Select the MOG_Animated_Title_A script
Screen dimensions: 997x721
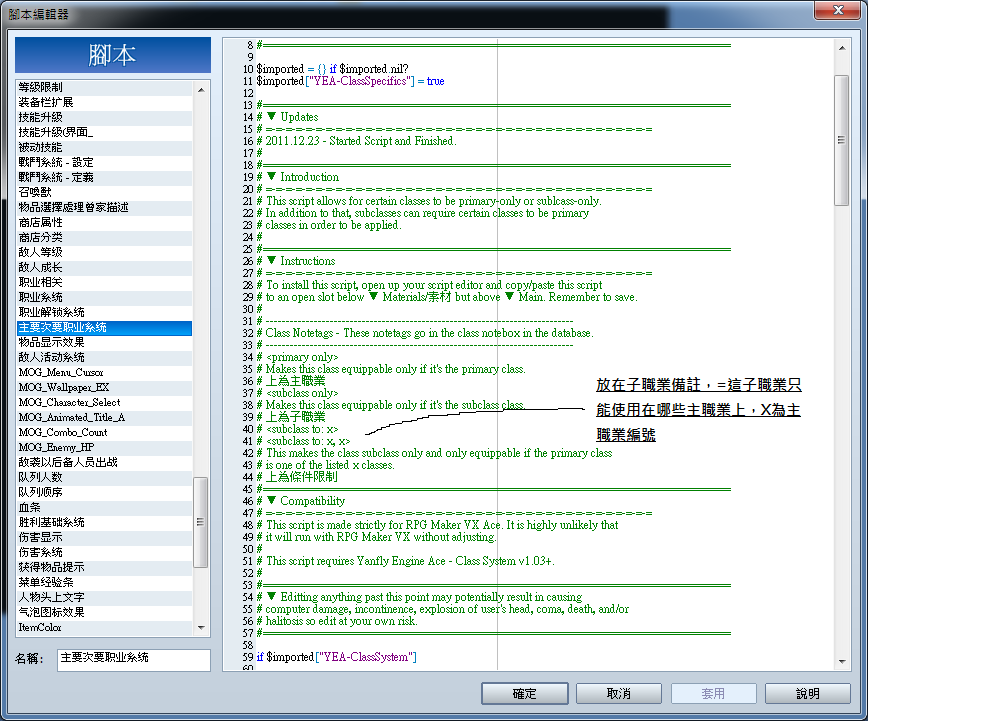click(104, 417)
